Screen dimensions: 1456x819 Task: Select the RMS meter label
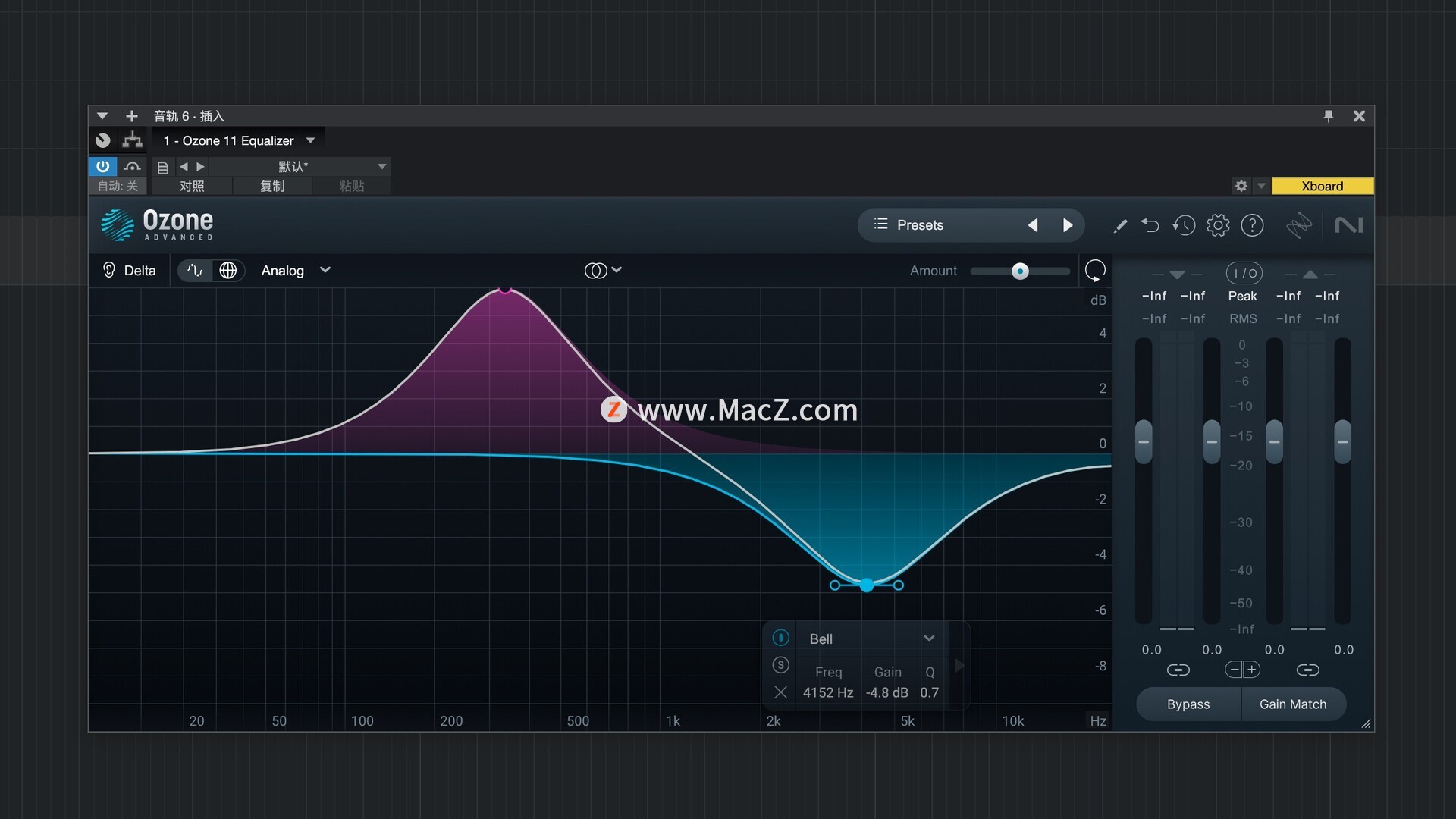click(x=1243, y=318)
